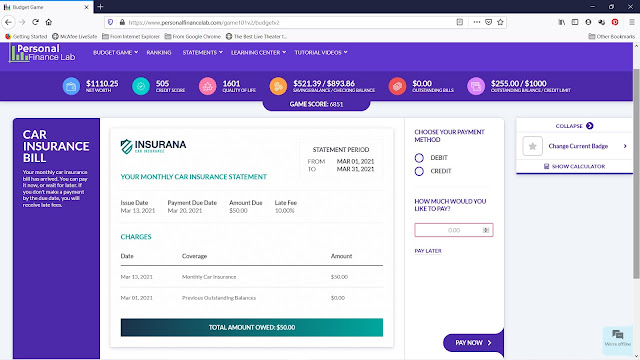Click the Quality of Life star icon
Viewport: 640px width, 360px height.
(207, 87)
